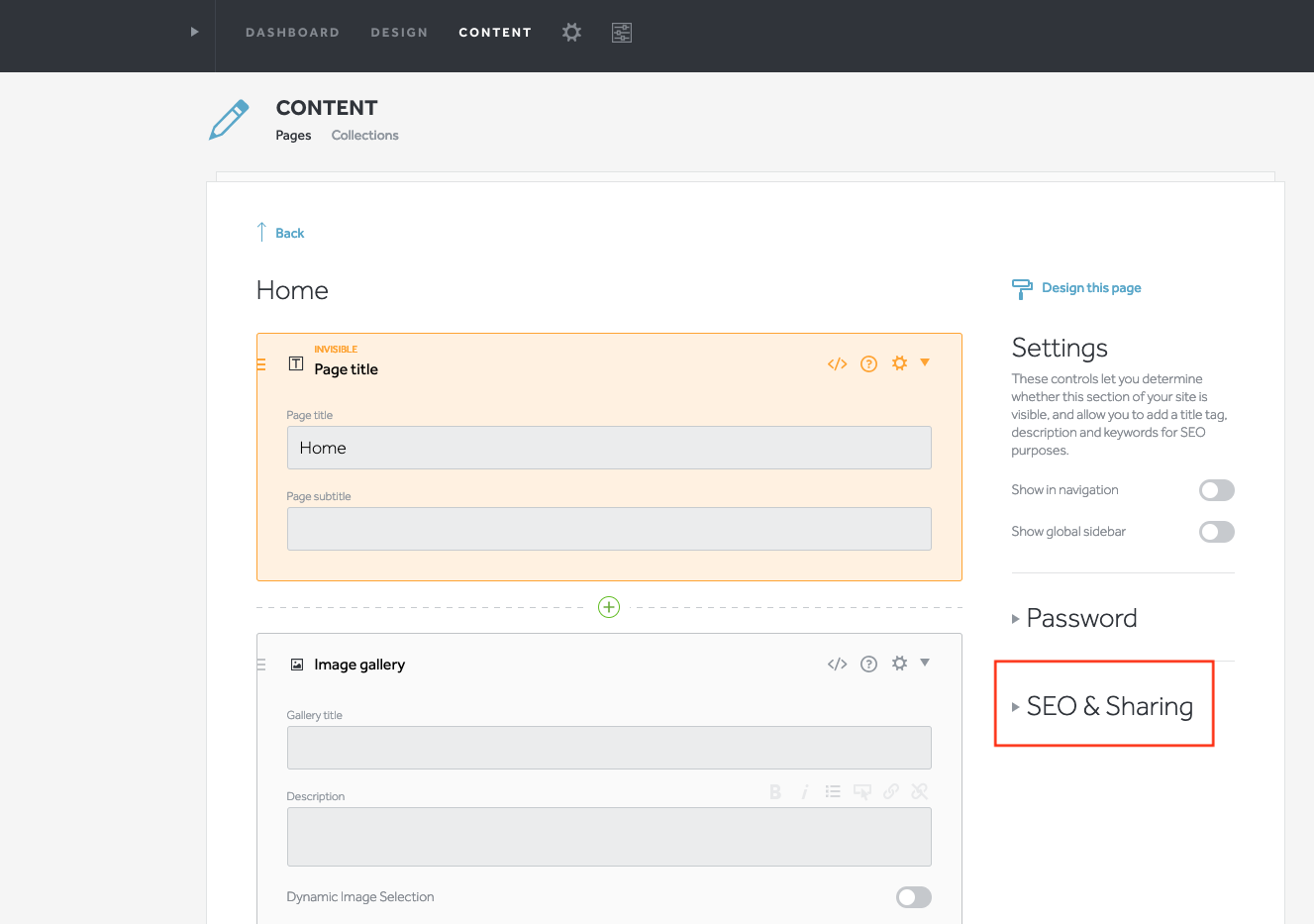Switch to the Collections tab
Viewport: 1314px width, 924px height.
pyautogui.click(x=364, y=136)
